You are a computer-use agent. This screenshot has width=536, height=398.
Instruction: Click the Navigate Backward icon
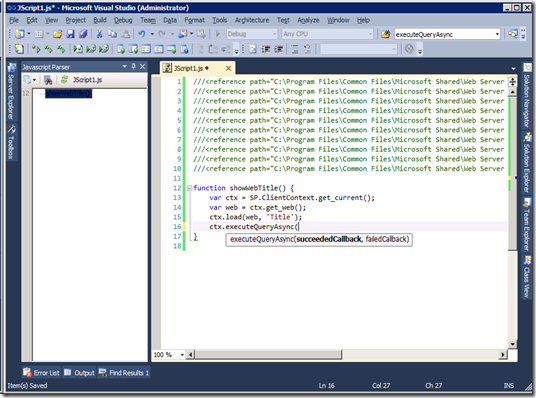[183, 34]
